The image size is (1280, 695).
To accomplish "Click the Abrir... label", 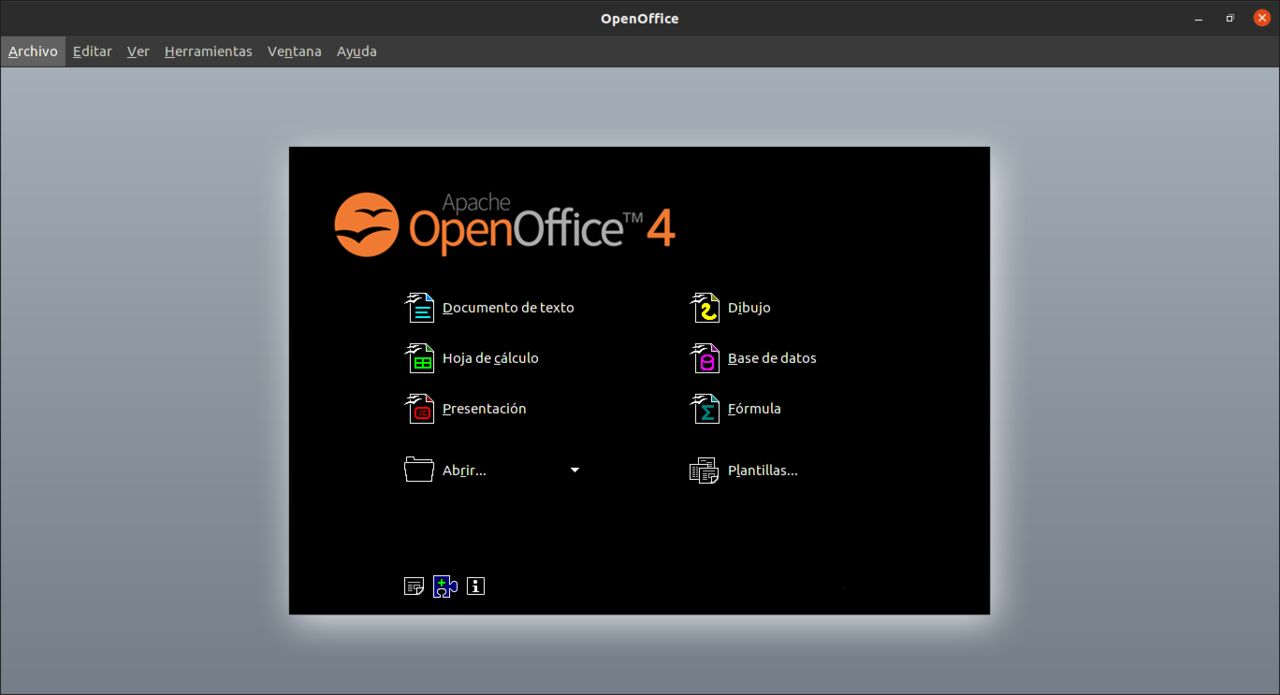I will (464, 470).
